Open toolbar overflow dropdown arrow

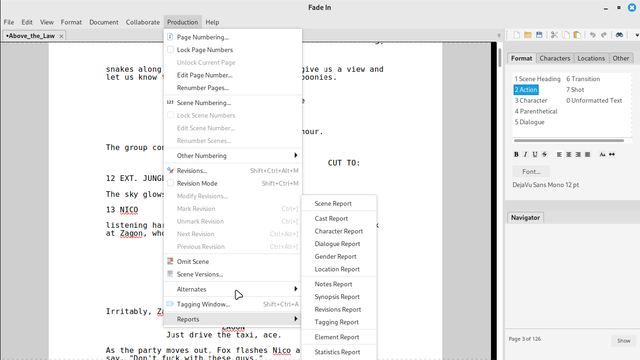pyautogui.click(x=637, y=35)
